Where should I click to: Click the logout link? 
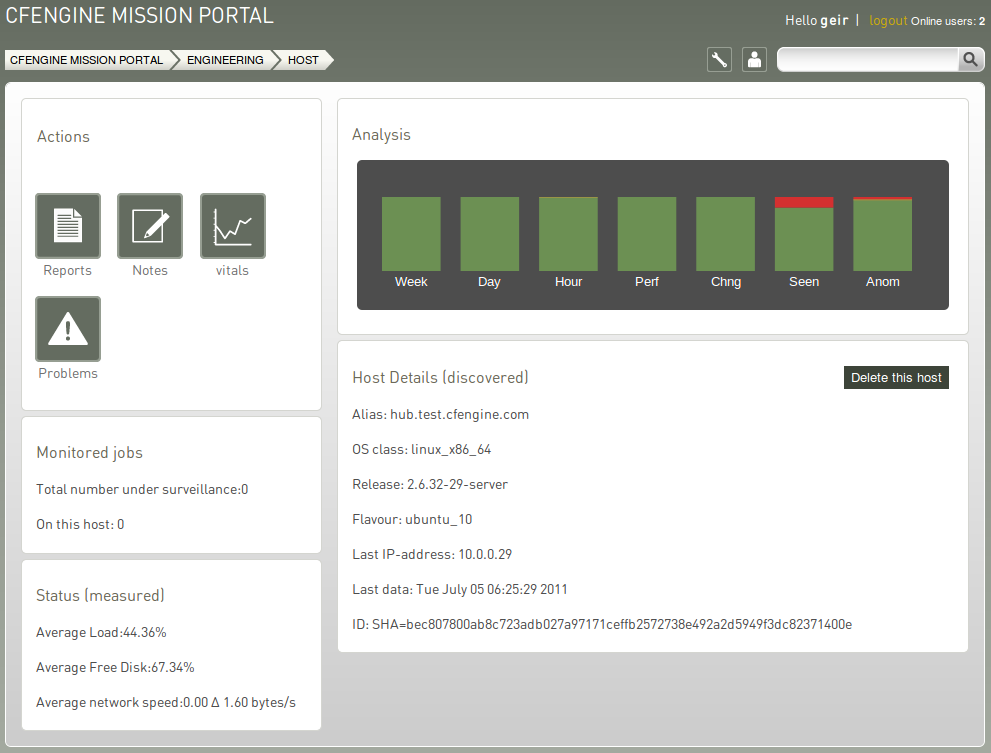click(x=888, y=20)
